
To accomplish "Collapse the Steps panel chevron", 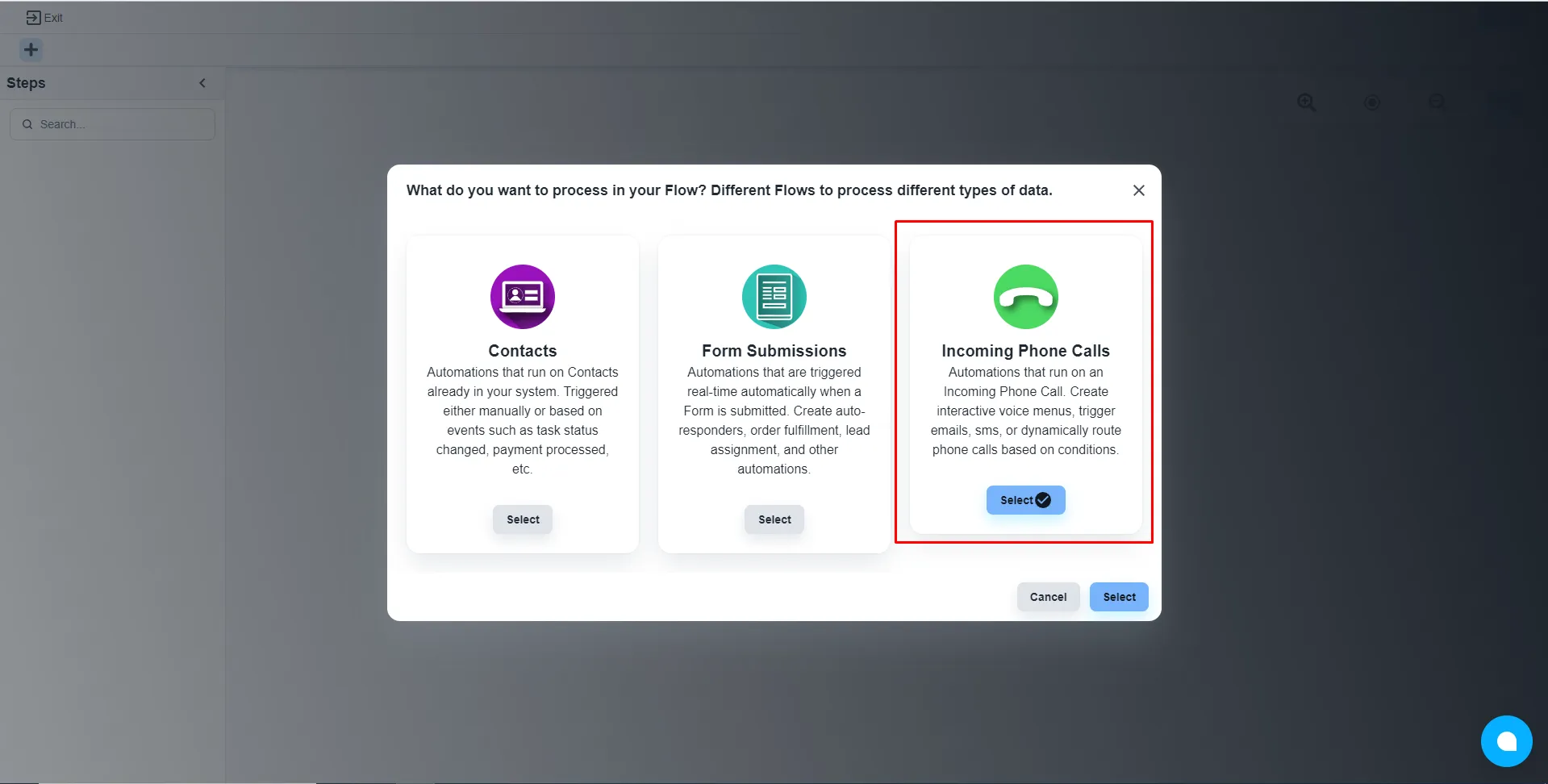I will pyautogui.click(x=202, y=83).
